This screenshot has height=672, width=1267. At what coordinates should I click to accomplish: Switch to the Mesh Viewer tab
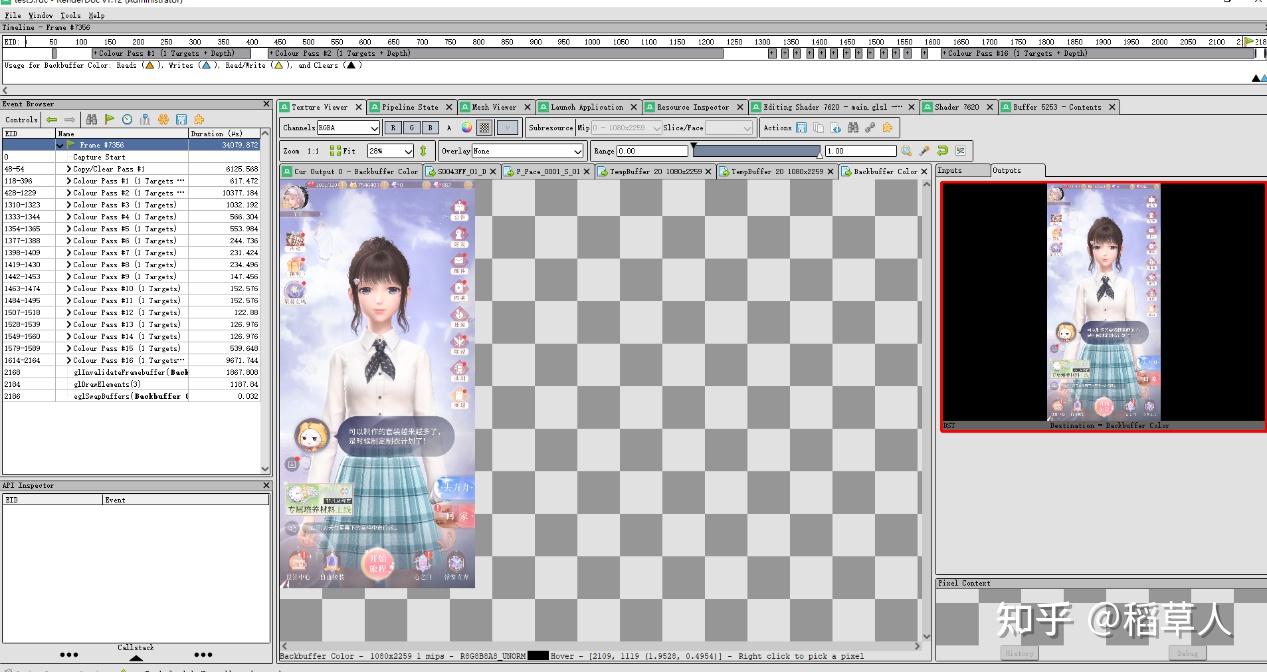494,107
